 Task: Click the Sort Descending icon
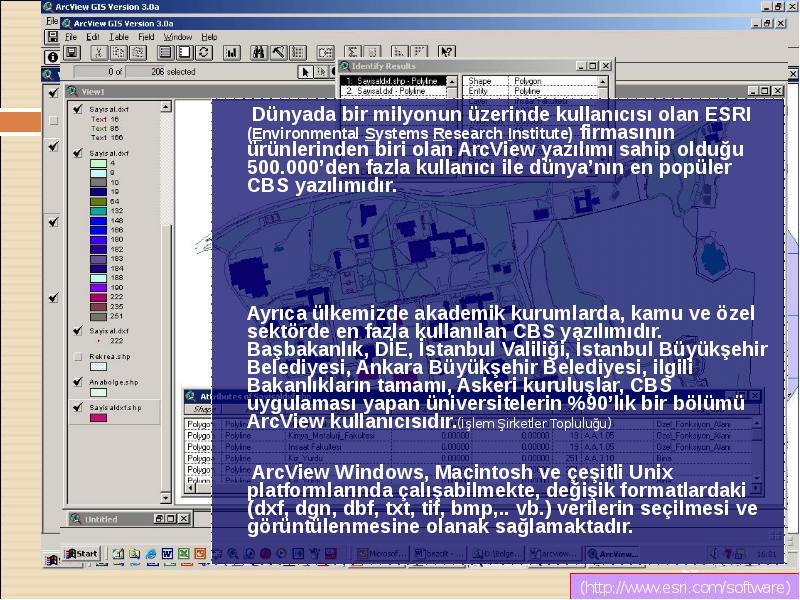[419, 52]
